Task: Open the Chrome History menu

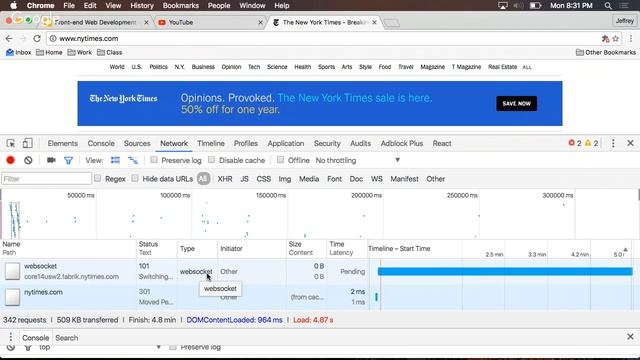Action: 142,6
